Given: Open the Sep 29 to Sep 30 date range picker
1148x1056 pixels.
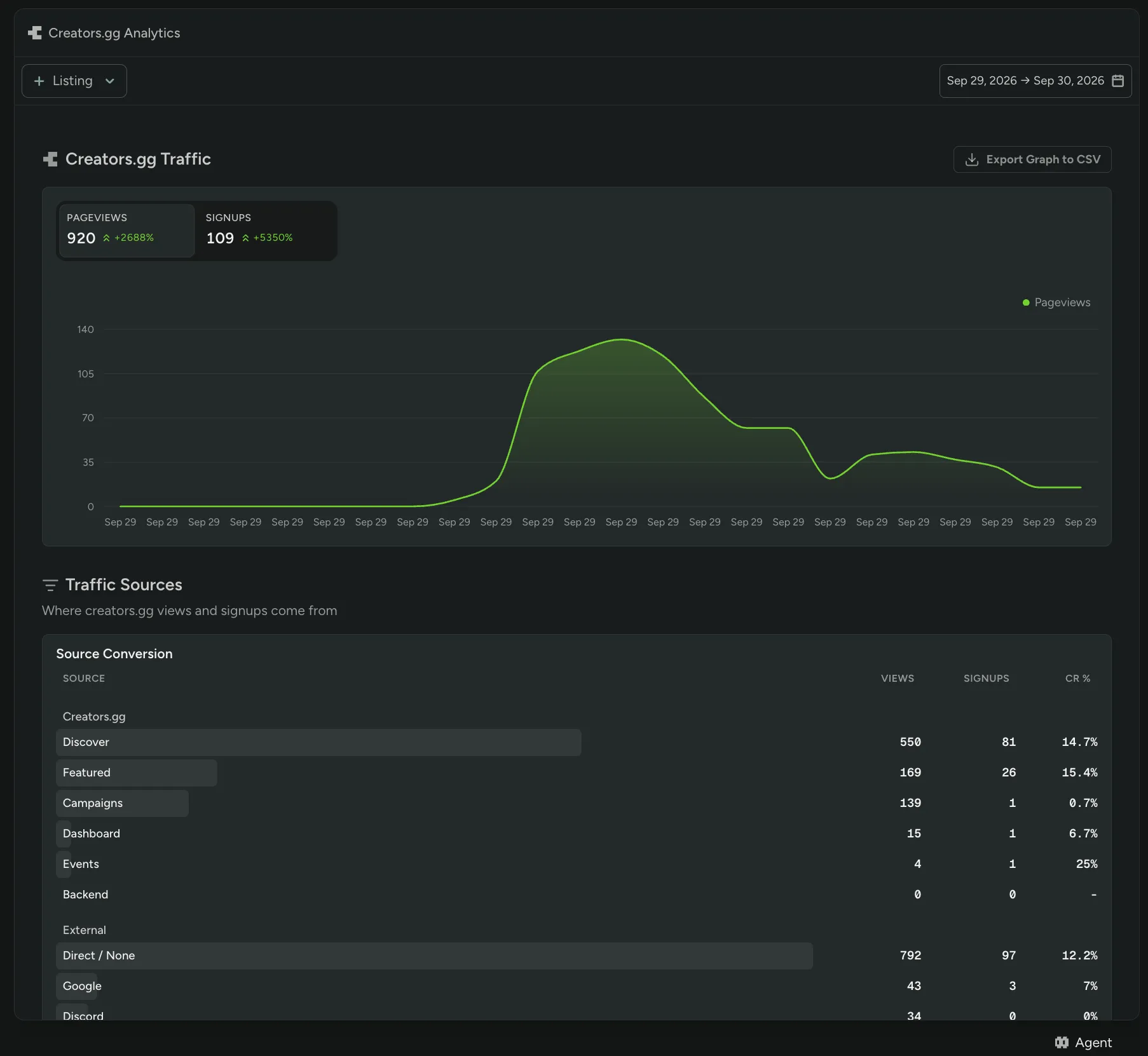Looking at the screenshot, I should (1035, 81).
